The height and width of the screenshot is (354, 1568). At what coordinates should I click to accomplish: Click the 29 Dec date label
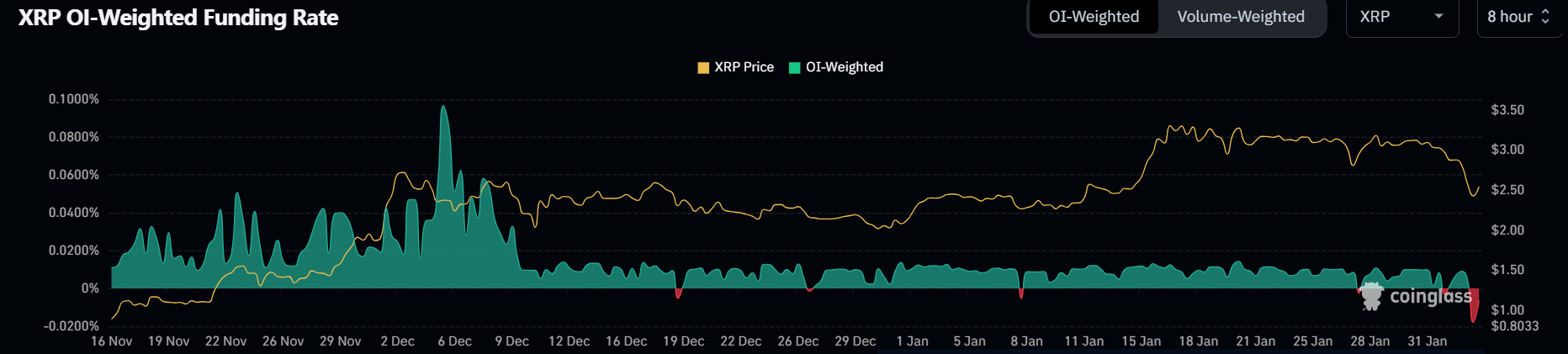tap(855, 341)
